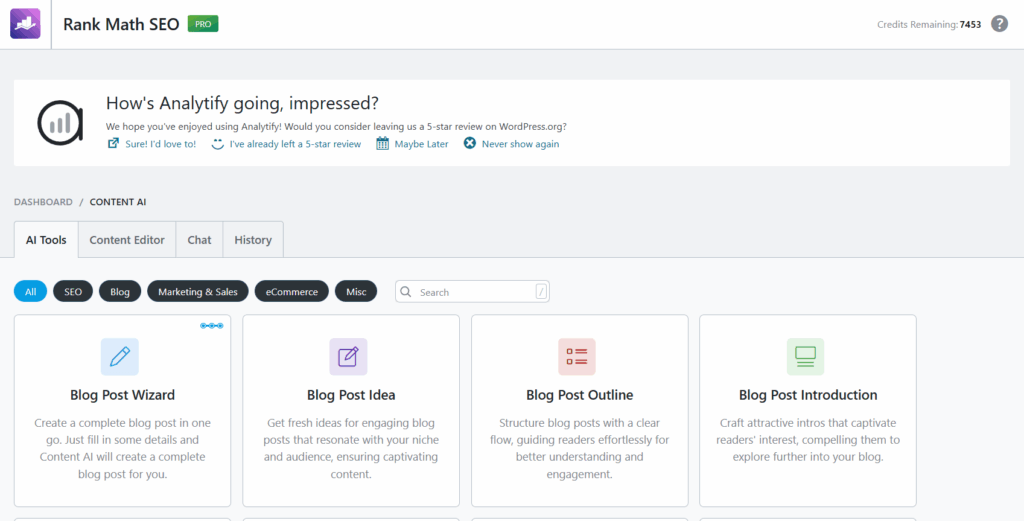
Task: Click "Sure! I'd love to!" link
Action: tap(161, 144)
